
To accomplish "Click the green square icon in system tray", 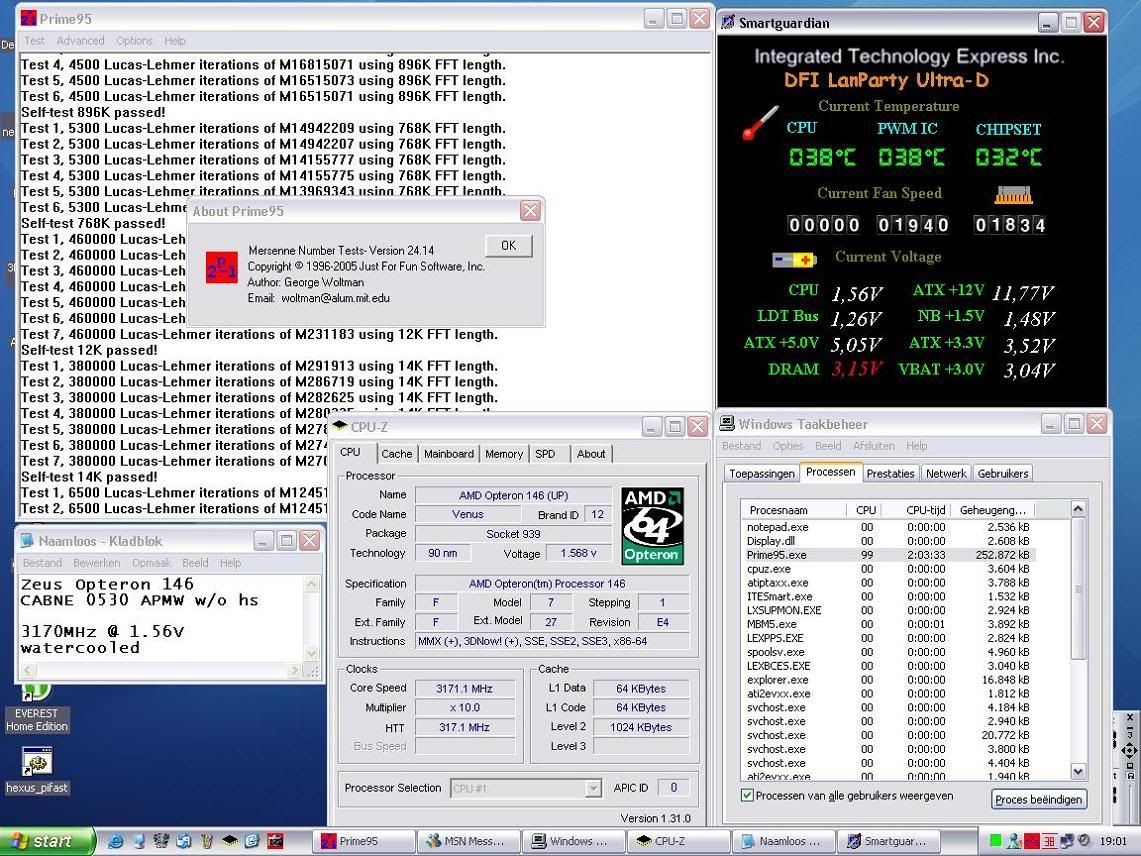I will [995, 841].
